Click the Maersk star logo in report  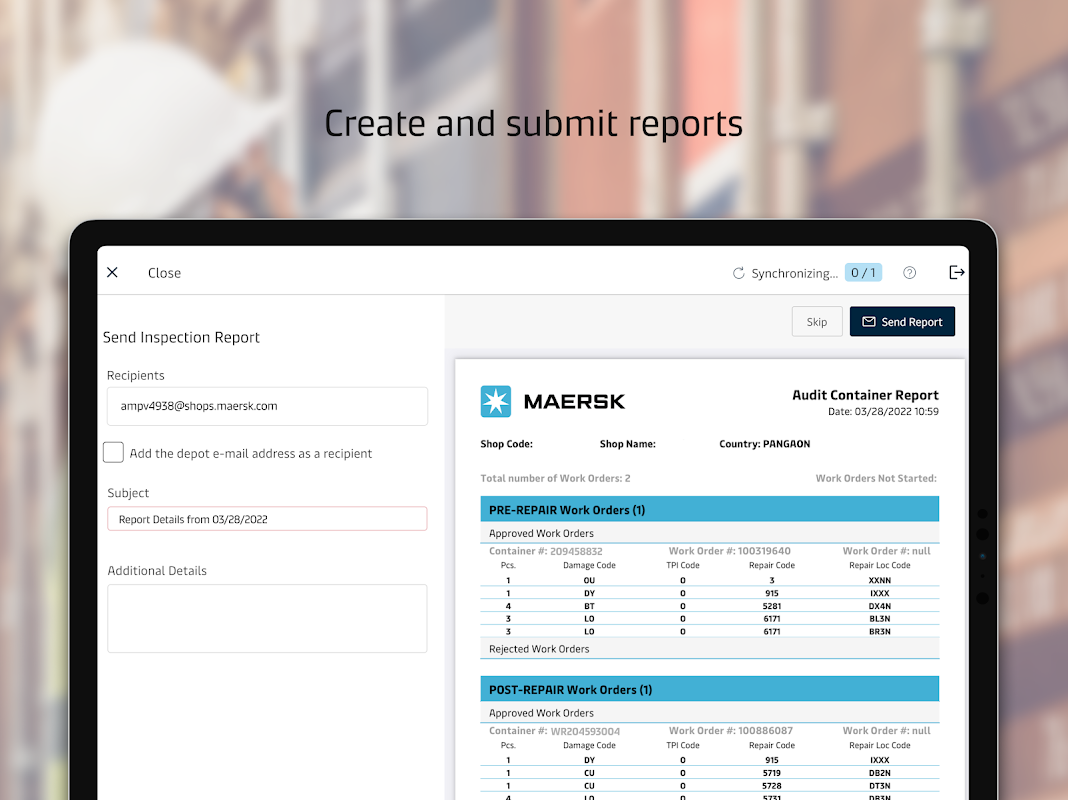(x=495, y=402)
